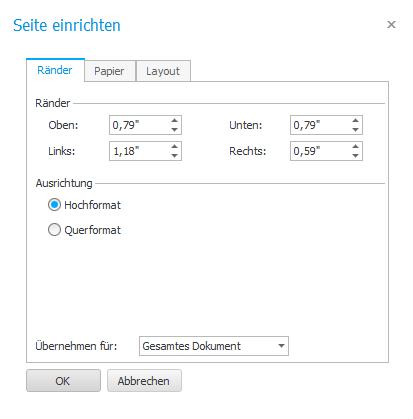Increase the Links margin with up arrow
This screenshot has width=413, height=419.
[174, 147]
